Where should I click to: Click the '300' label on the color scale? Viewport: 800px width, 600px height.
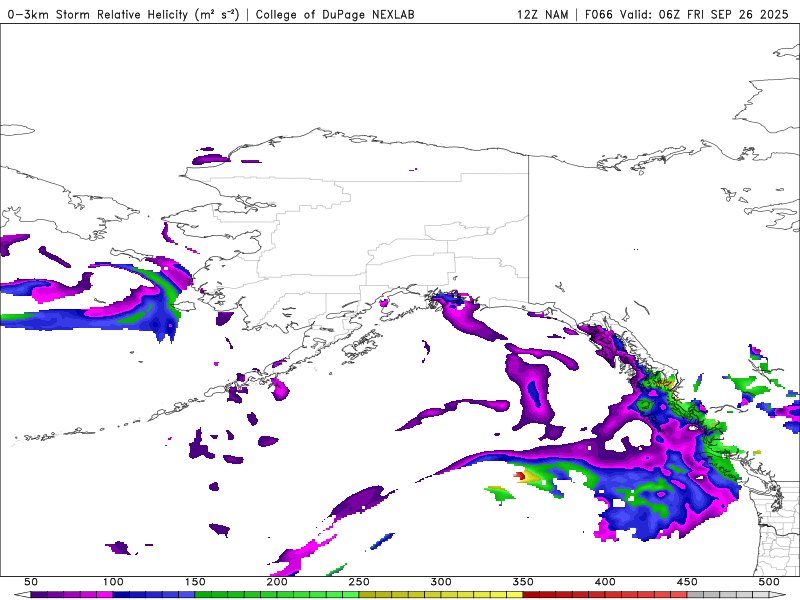[441, 582]
